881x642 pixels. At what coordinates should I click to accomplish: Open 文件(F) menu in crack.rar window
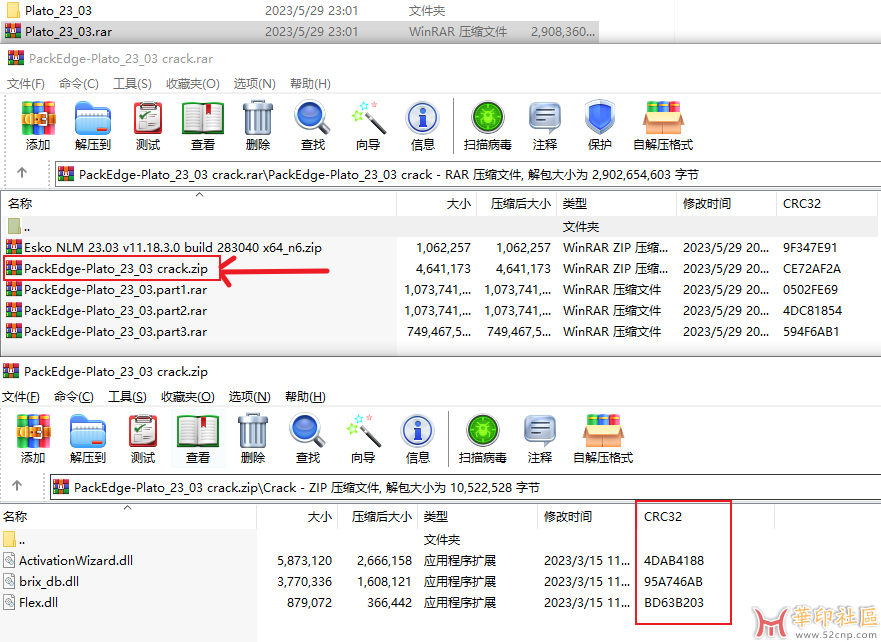[26, 84]
